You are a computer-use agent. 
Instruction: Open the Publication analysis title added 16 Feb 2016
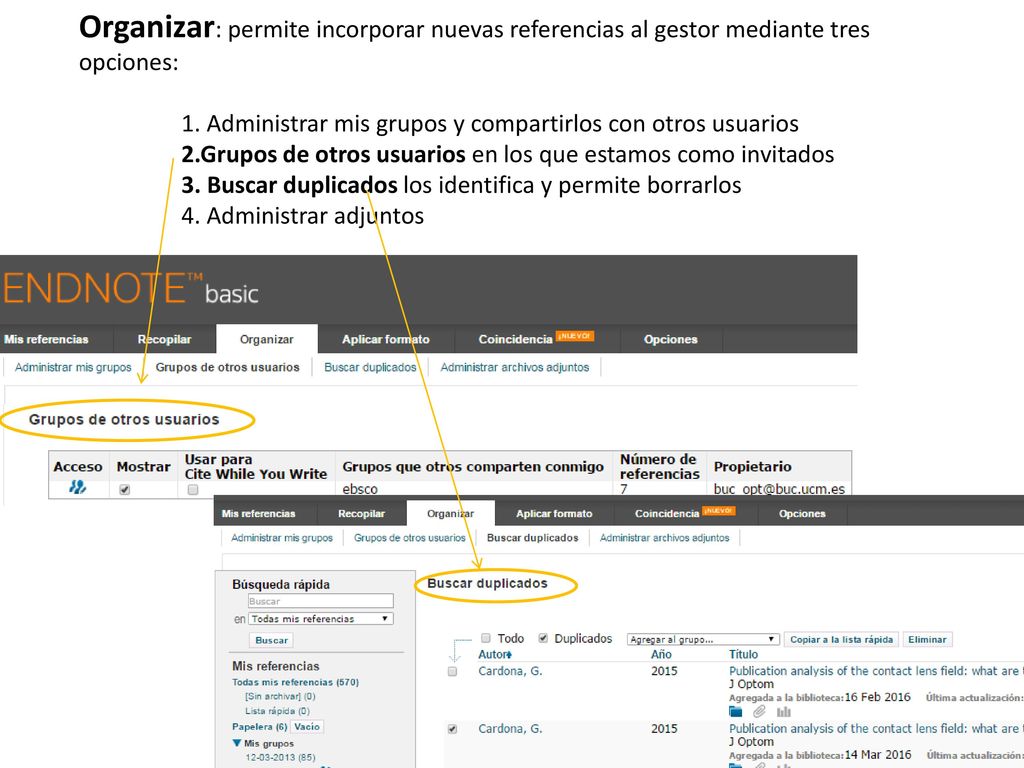(x=876, y=671)
